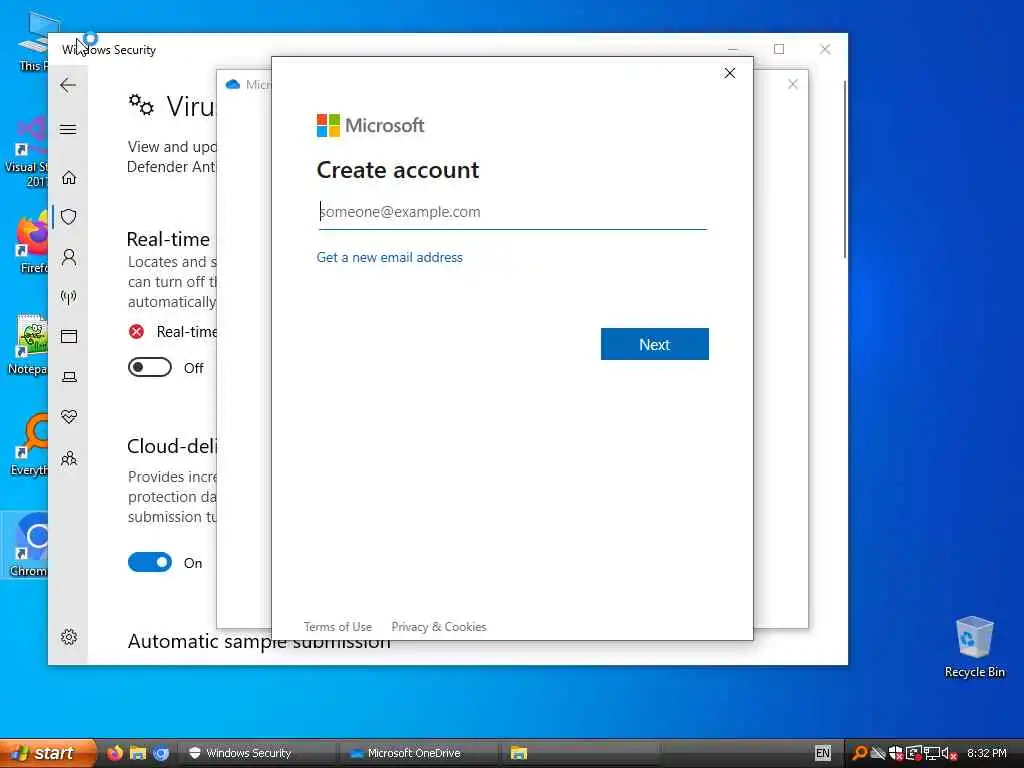Open Terms of Use link
1024x768 pixels.
tap(338, 627)
